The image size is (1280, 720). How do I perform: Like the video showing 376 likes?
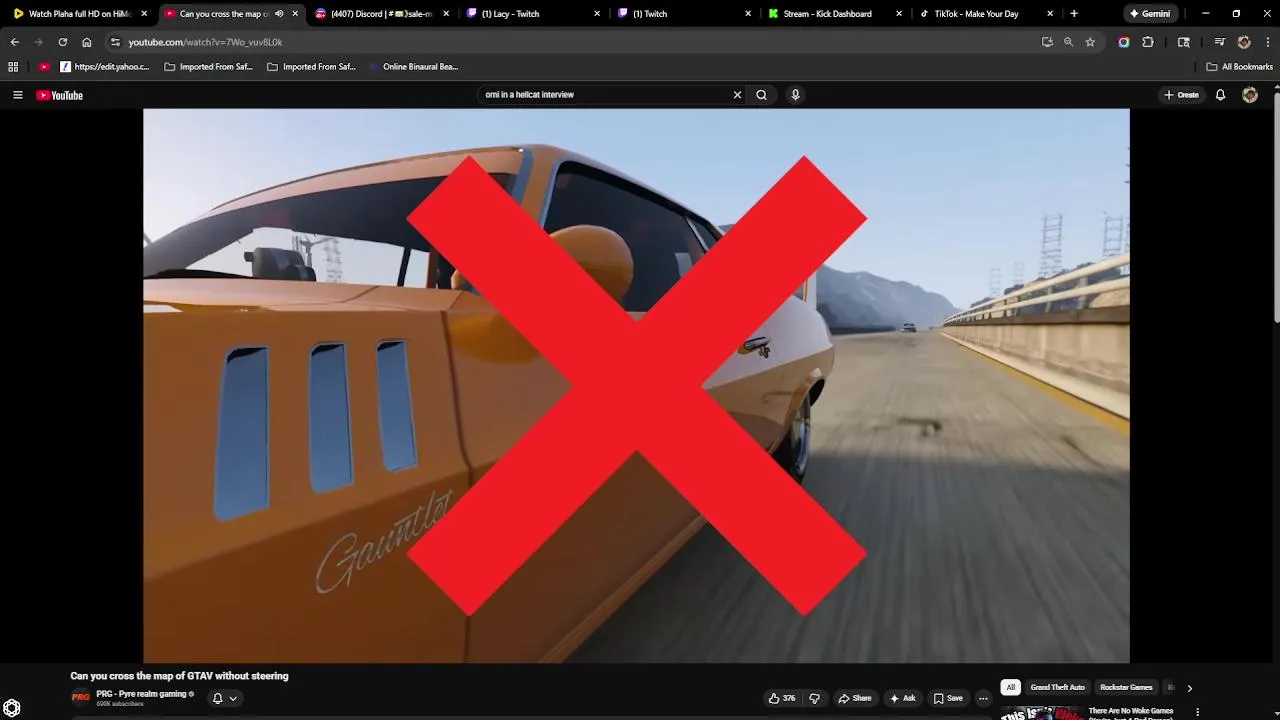click(x=782, y=698)
